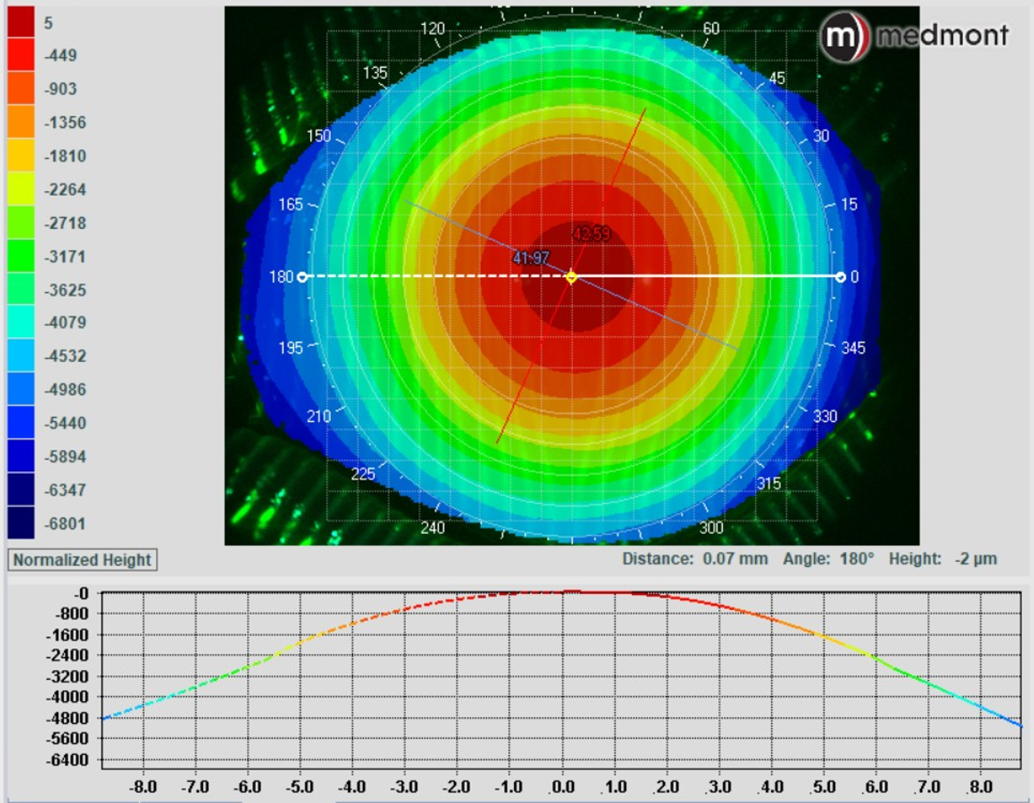
Task: Click the Normalized Height map type button
Action: coord(82,560)
